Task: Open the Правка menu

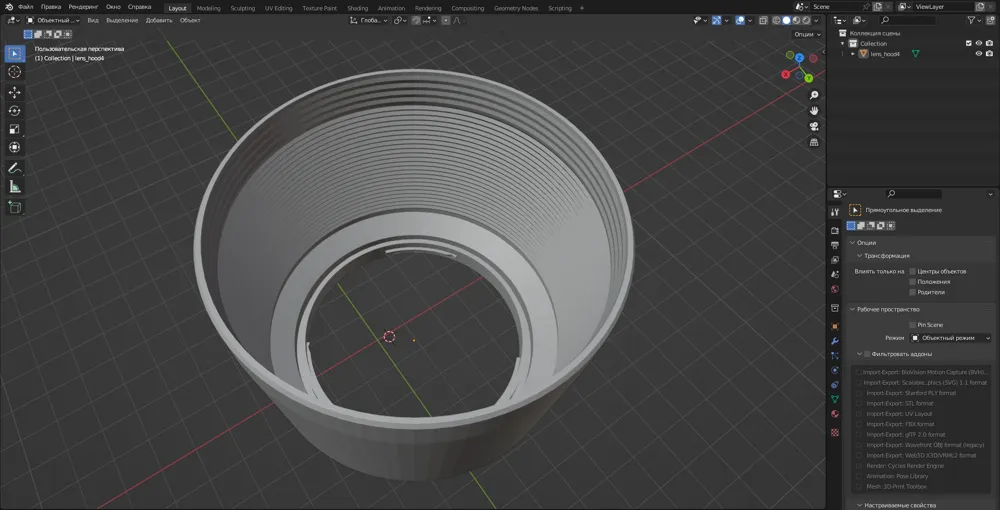Action: (50, 7)
